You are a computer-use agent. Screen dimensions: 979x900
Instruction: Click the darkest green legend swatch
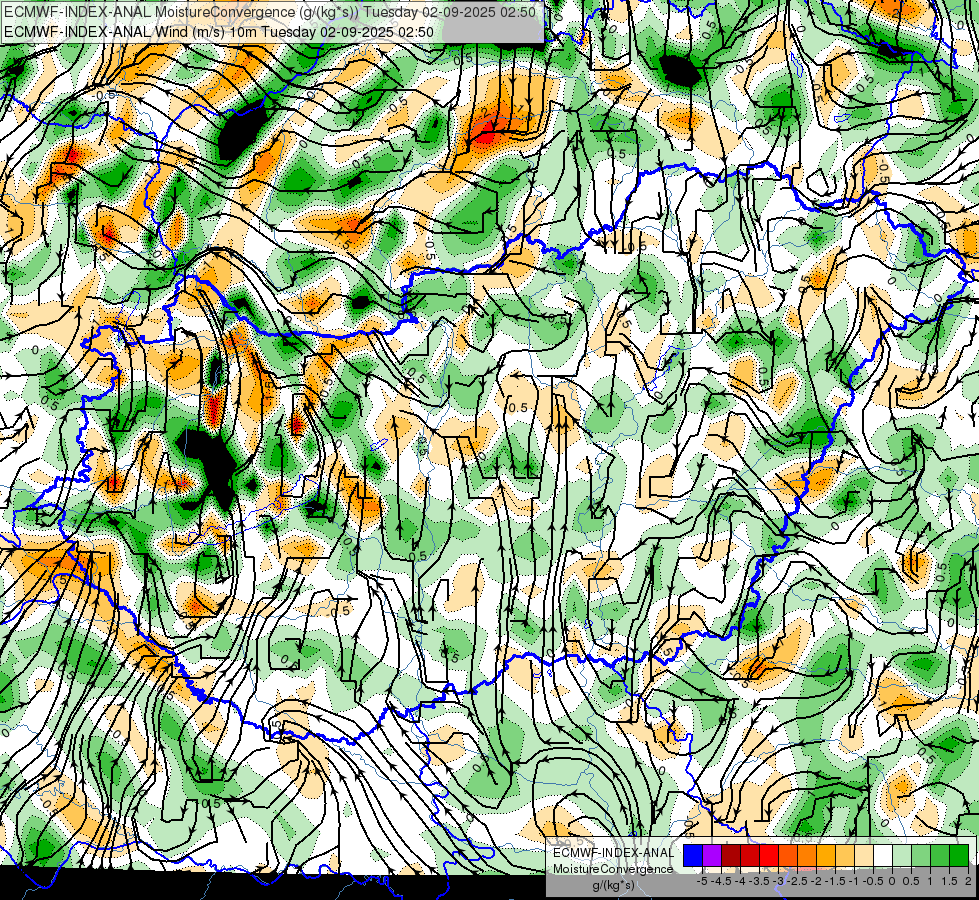[x=958, y=856]
